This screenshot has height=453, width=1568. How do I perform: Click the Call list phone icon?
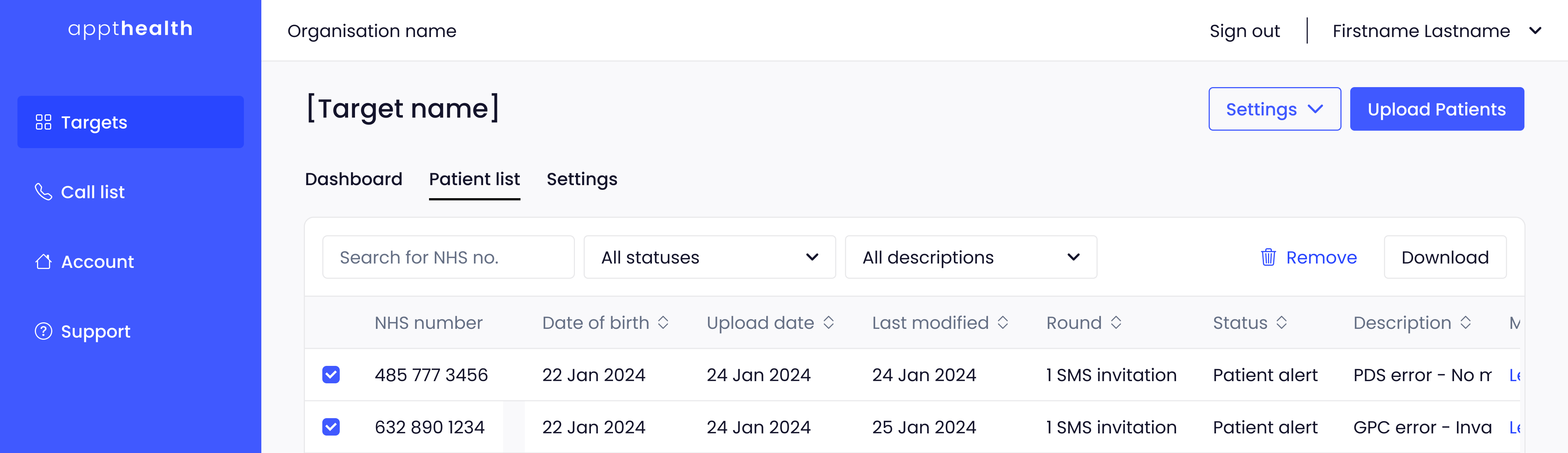click(43, 192)
